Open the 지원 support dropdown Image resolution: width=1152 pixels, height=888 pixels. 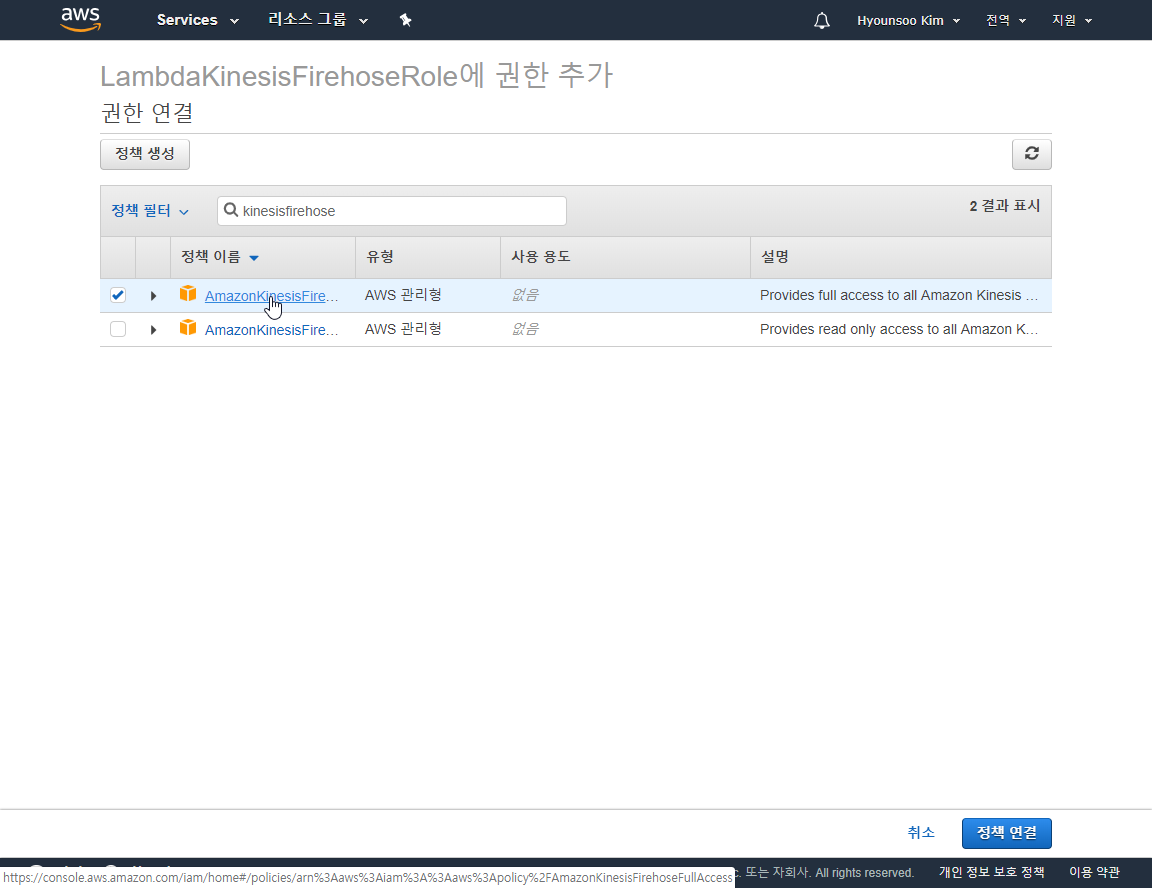tap(1072, 21)
